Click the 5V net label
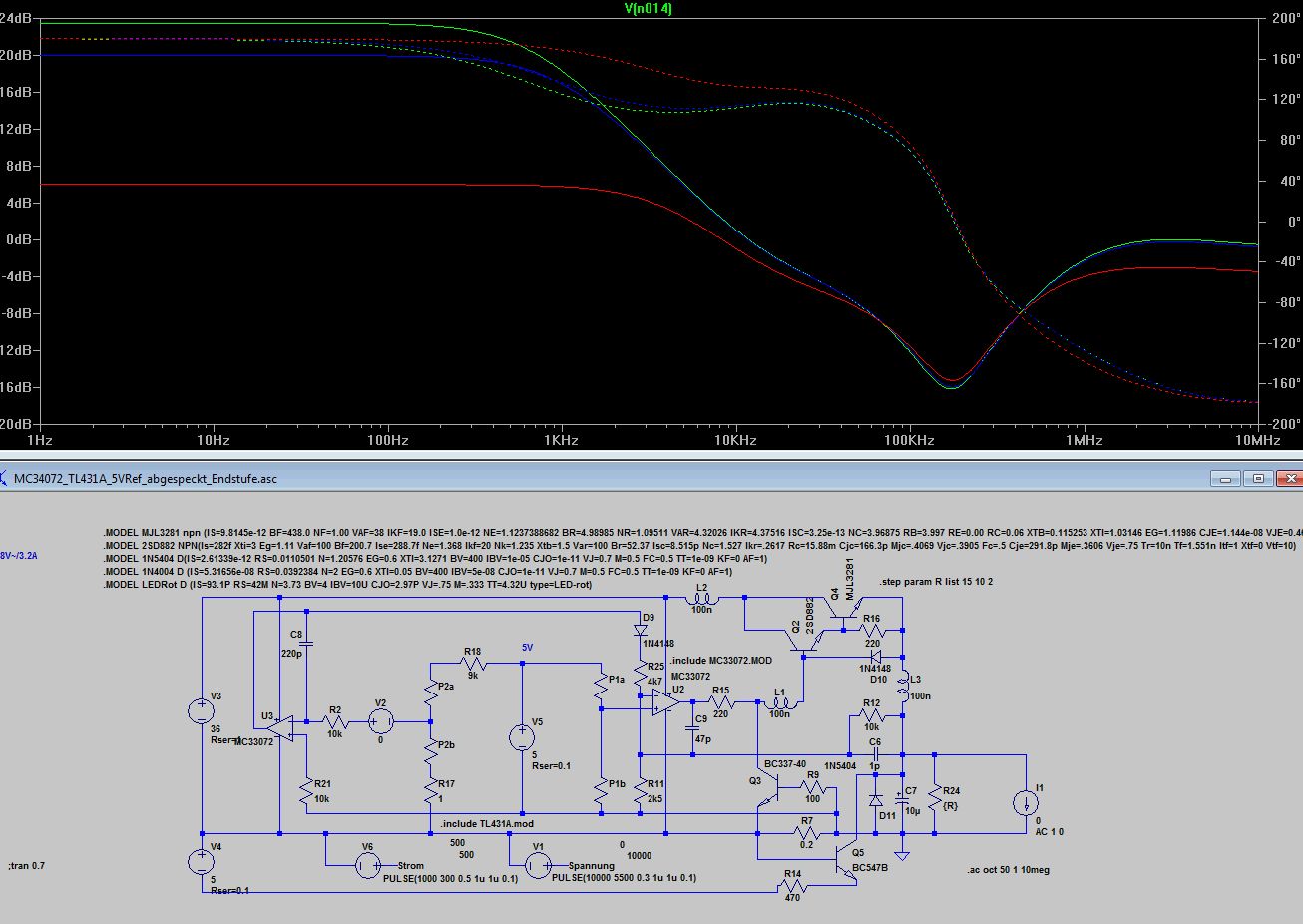The height and width of the screenshot is (924, 1303). (528, 648)
